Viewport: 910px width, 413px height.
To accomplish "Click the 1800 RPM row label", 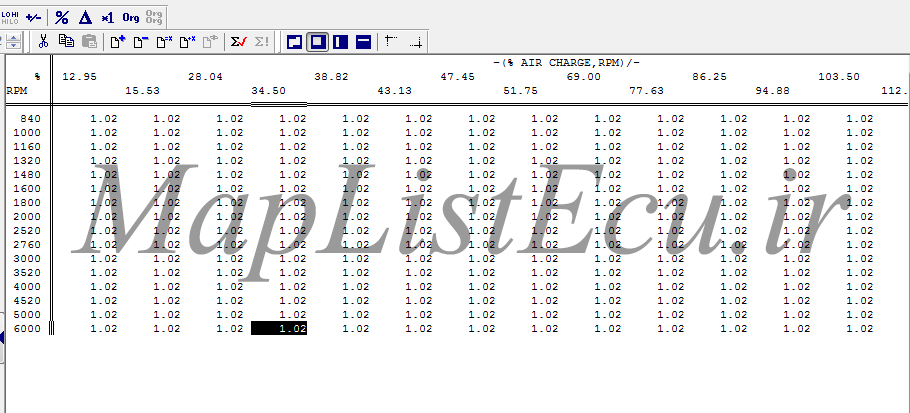I will click(x=27, y=202).
